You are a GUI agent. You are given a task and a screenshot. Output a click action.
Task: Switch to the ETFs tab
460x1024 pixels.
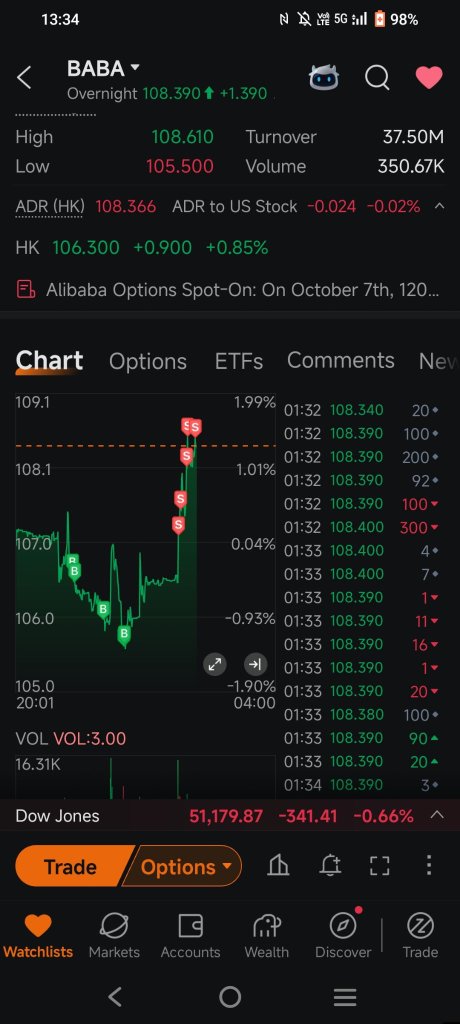[x=238, y=361]
